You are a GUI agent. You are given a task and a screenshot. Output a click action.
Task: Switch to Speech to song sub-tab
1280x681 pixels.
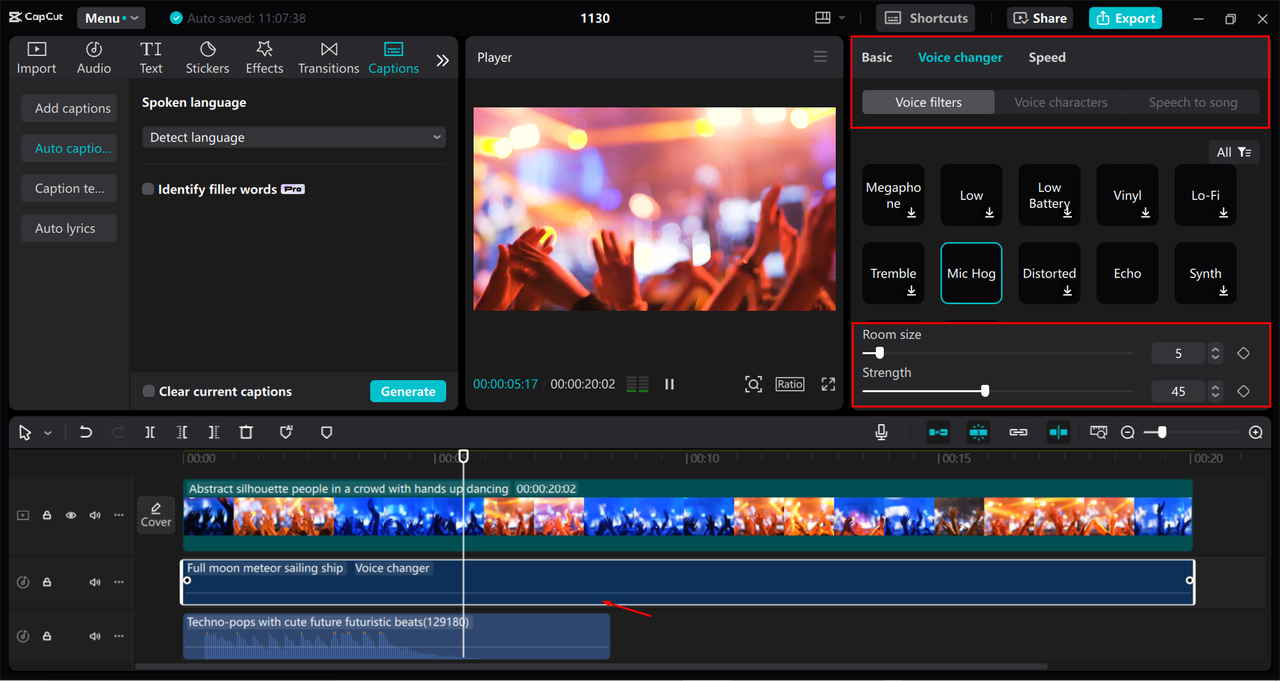(x=1193, y=102)
